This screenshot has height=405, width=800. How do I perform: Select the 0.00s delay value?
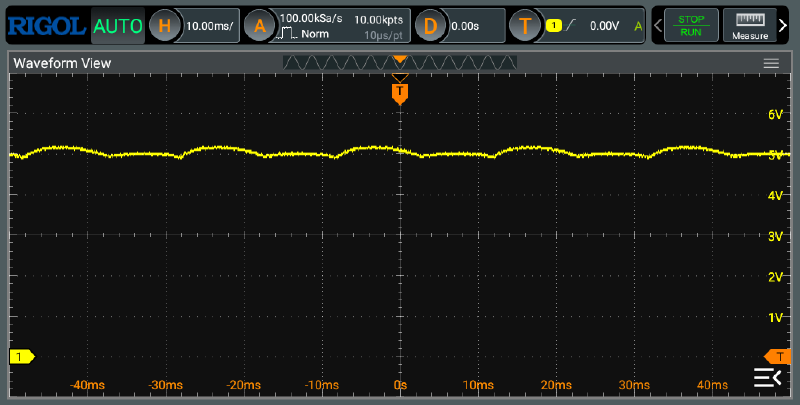pos(465,26)
